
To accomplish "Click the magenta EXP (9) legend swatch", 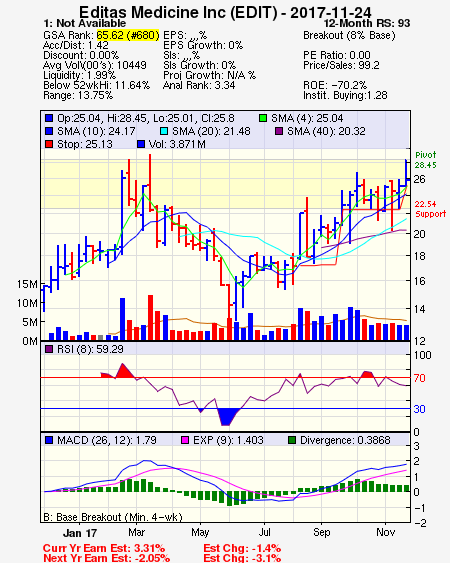I will click(x=185, y=440).
